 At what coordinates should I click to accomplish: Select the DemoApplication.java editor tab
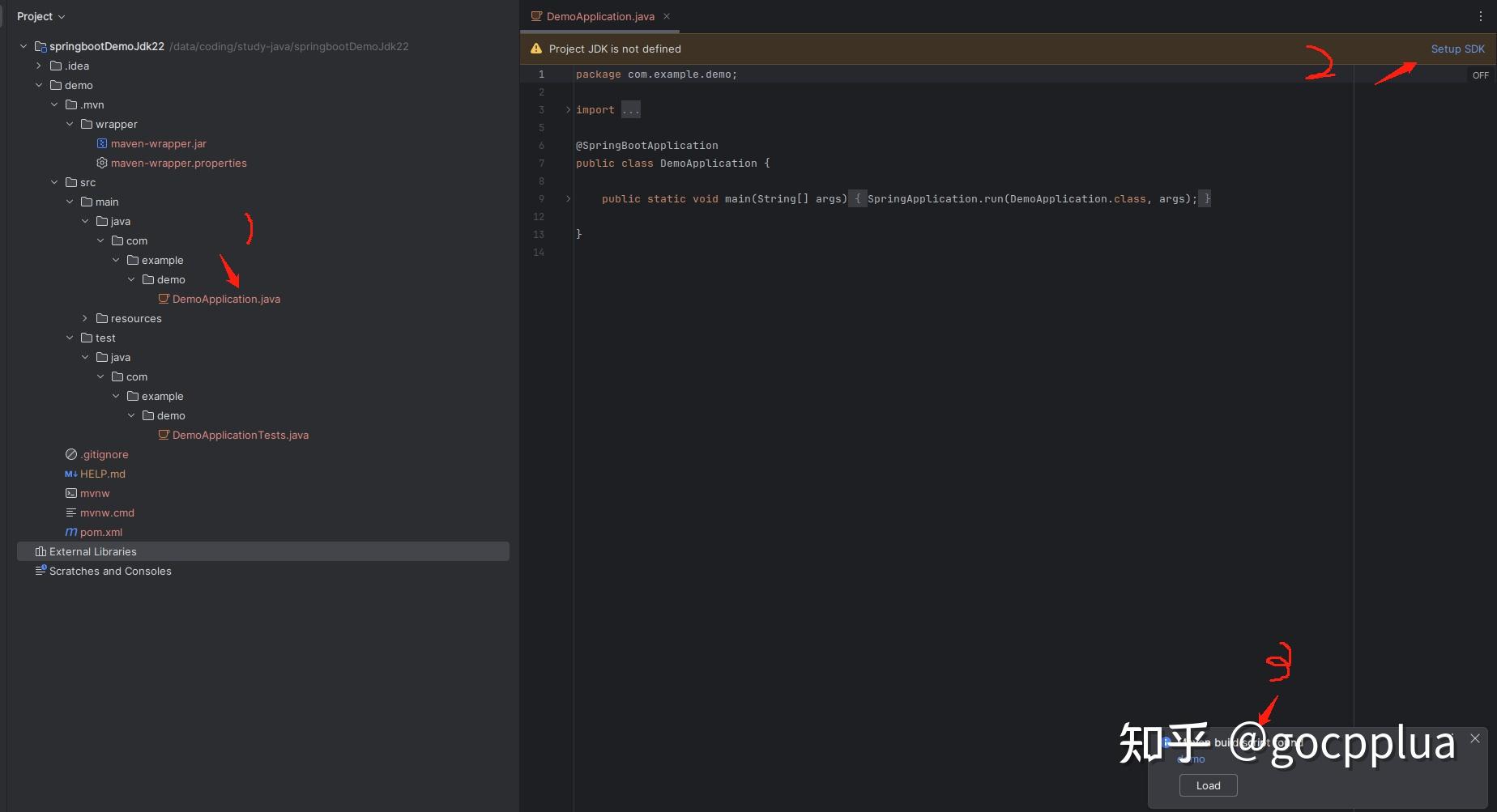[x=598, y=15]
